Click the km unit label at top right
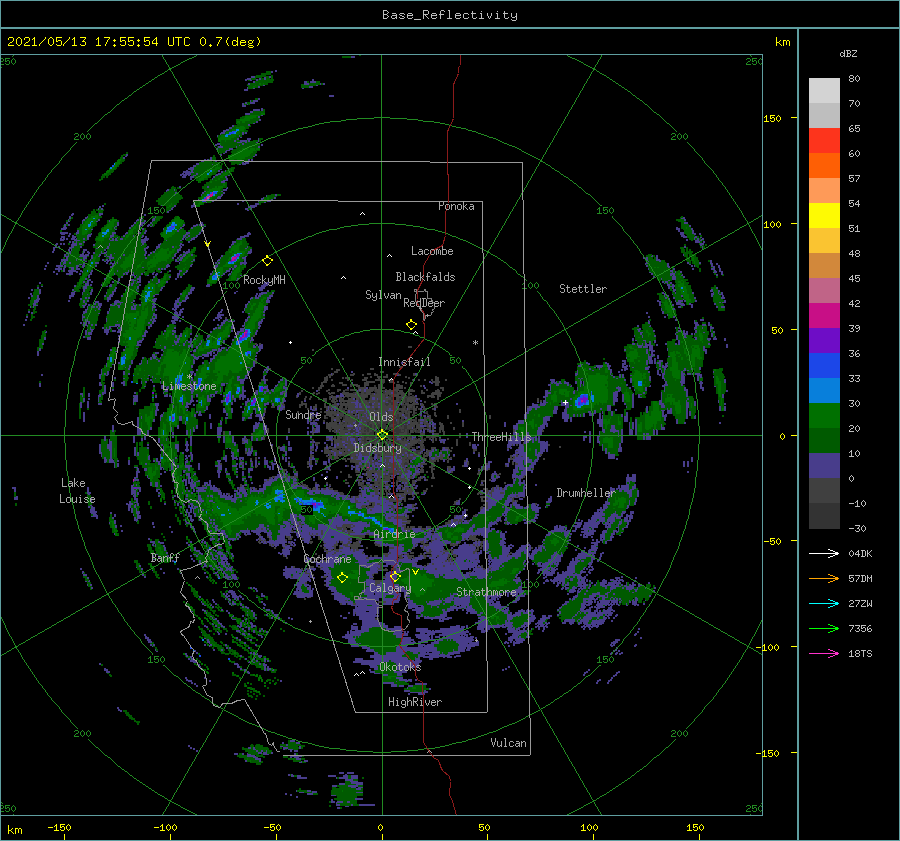Image resolution: width=900 pixels, height=841 pixels. click(x=782, y=42)
